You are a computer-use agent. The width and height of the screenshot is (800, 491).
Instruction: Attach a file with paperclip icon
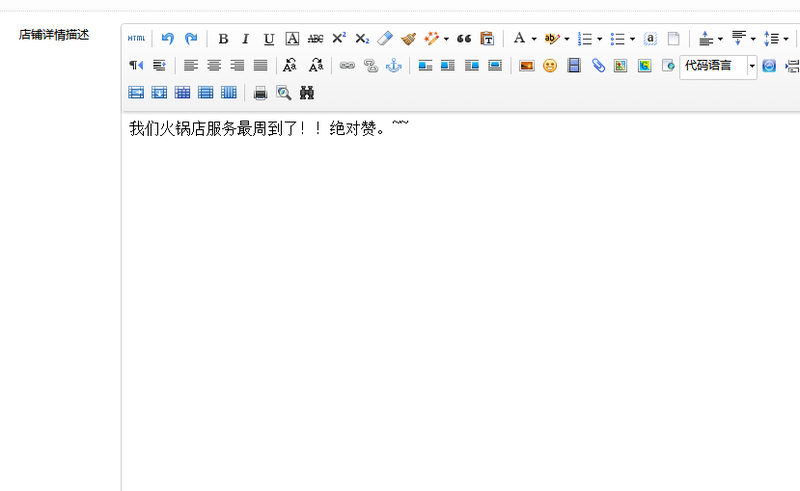pyautogui.click(x=598, y=66)
